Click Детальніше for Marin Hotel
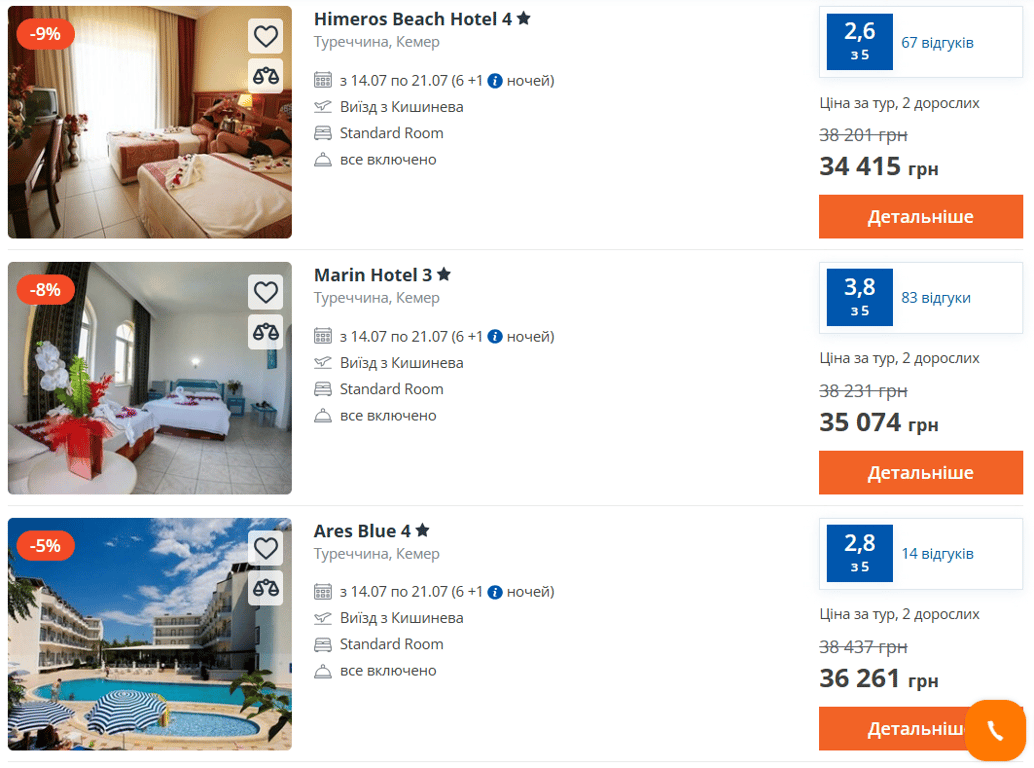This screenshot has width=1034, height=768. coord(920,472)
